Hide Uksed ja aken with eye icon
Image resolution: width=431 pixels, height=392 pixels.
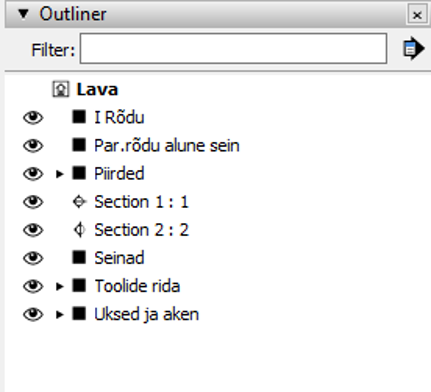[x=33, y=314]
